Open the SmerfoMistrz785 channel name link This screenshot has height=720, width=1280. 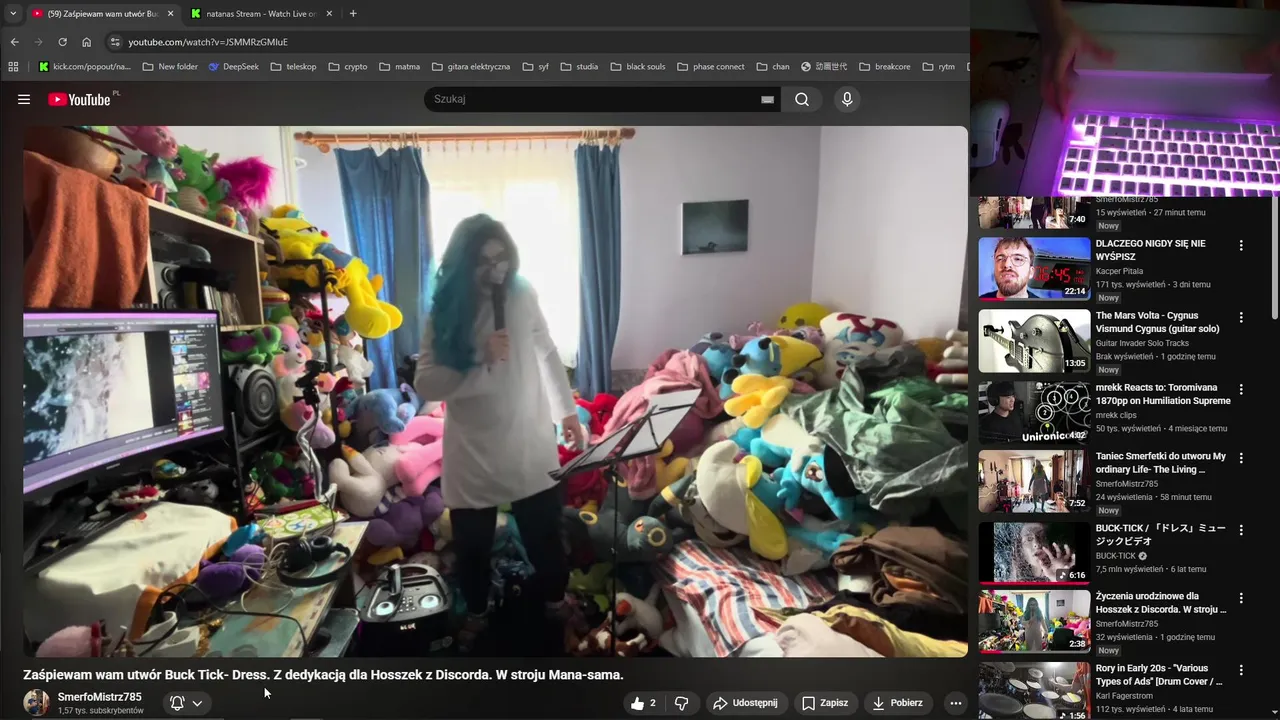(99, 697)
